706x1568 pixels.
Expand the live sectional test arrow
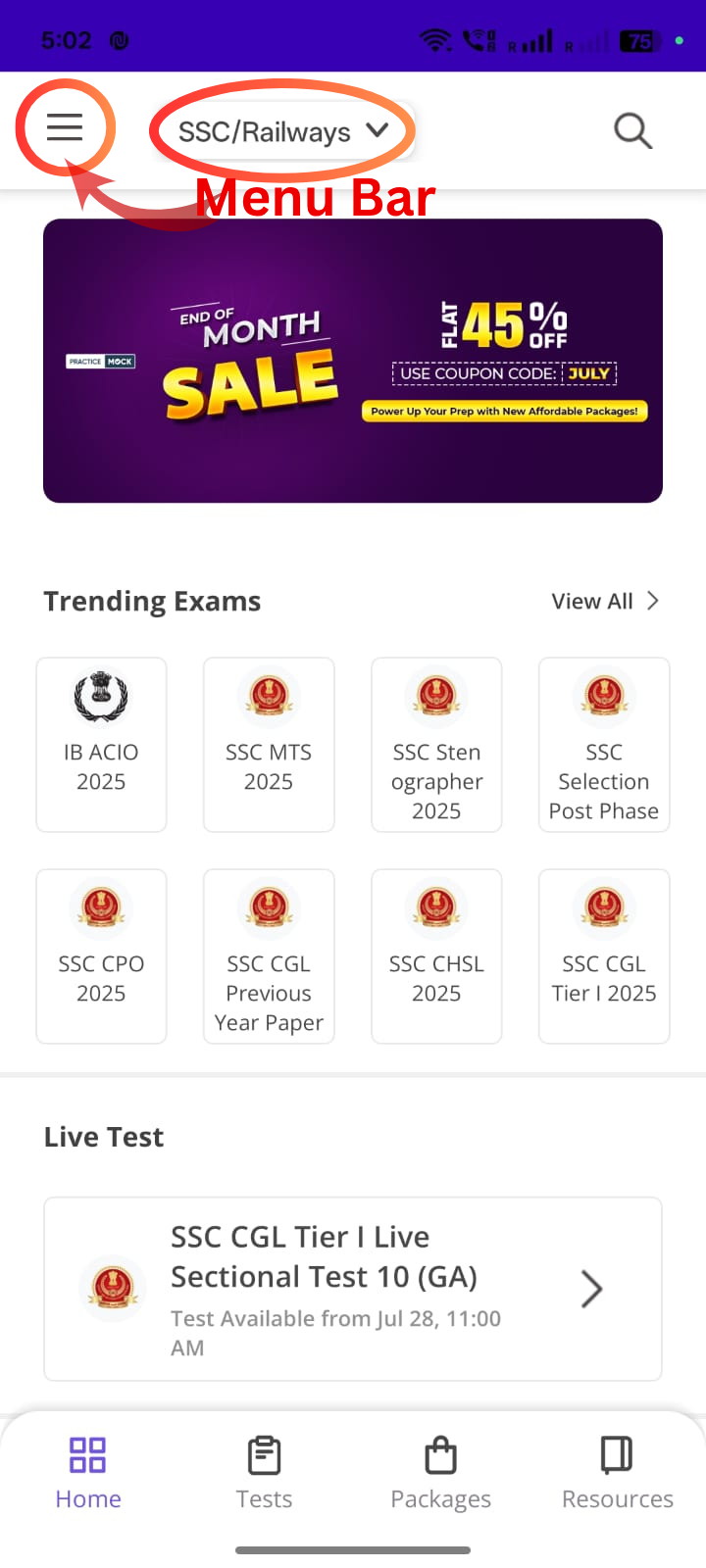tap(591, 1289)
